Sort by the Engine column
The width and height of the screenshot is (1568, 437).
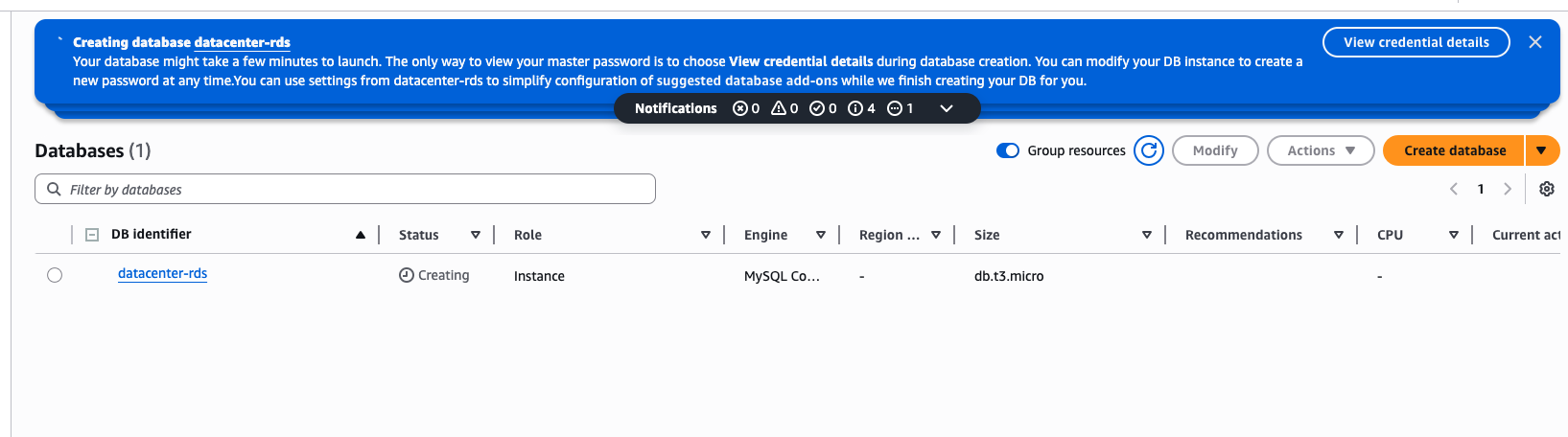pyautogui.click(x=820, y=235)
